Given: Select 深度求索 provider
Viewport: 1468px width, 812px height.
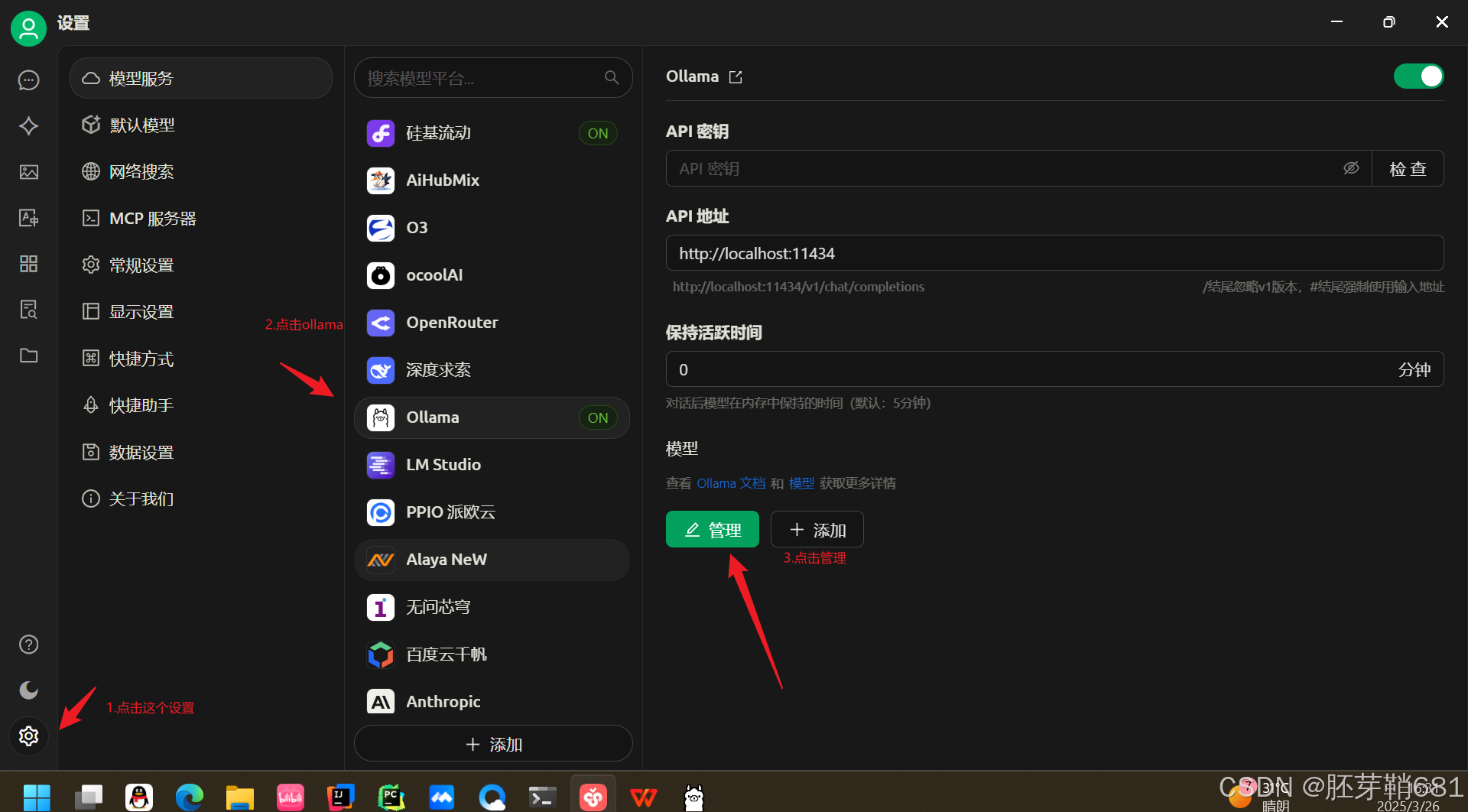Looking at the screenshot, I should (x=492, y=370).
